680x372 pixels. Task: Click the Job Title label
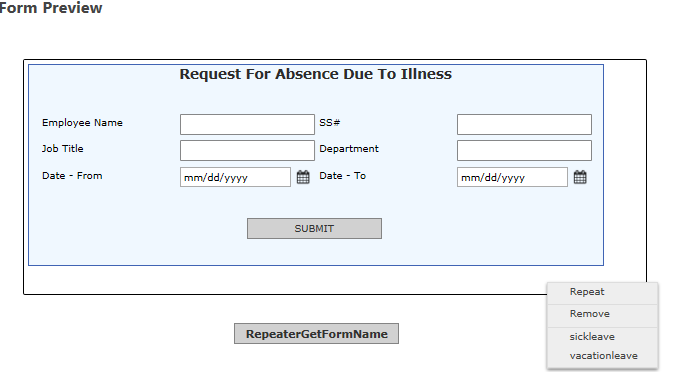click(x=62, y=149)
